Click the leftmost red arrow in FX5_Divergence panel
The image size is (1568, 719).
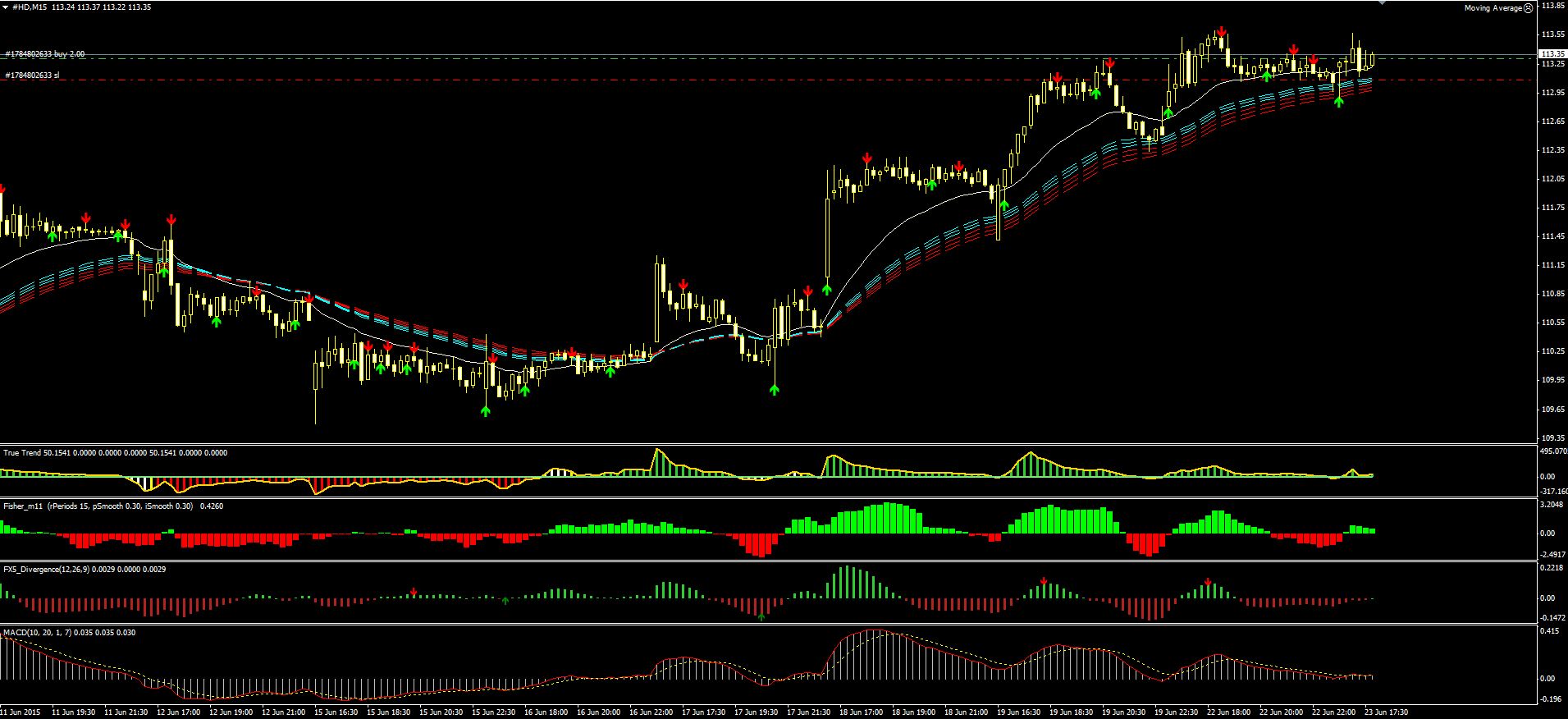click(414, 592)
